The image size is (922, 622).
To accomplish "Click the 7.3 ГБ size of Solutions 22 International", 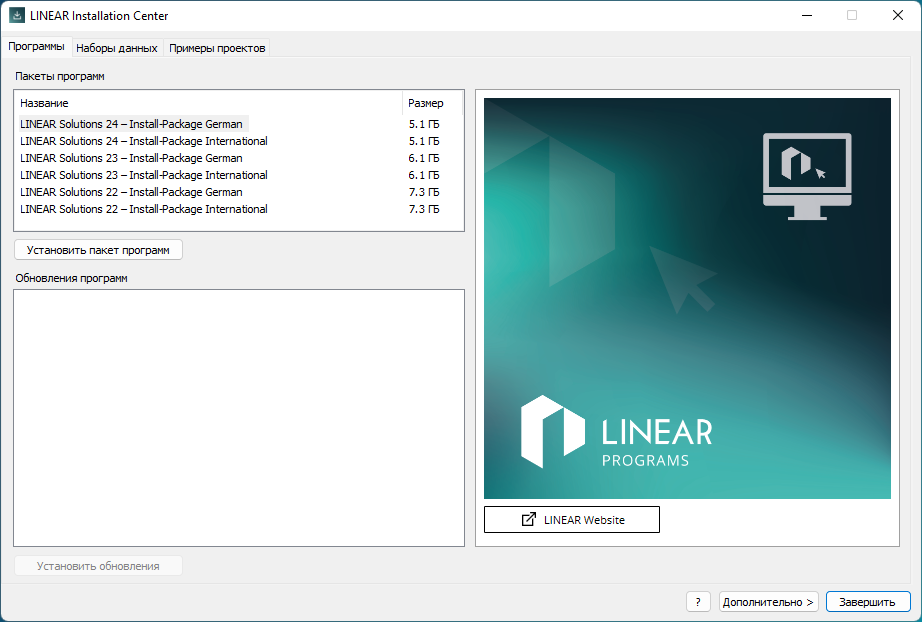I will 424,209.
